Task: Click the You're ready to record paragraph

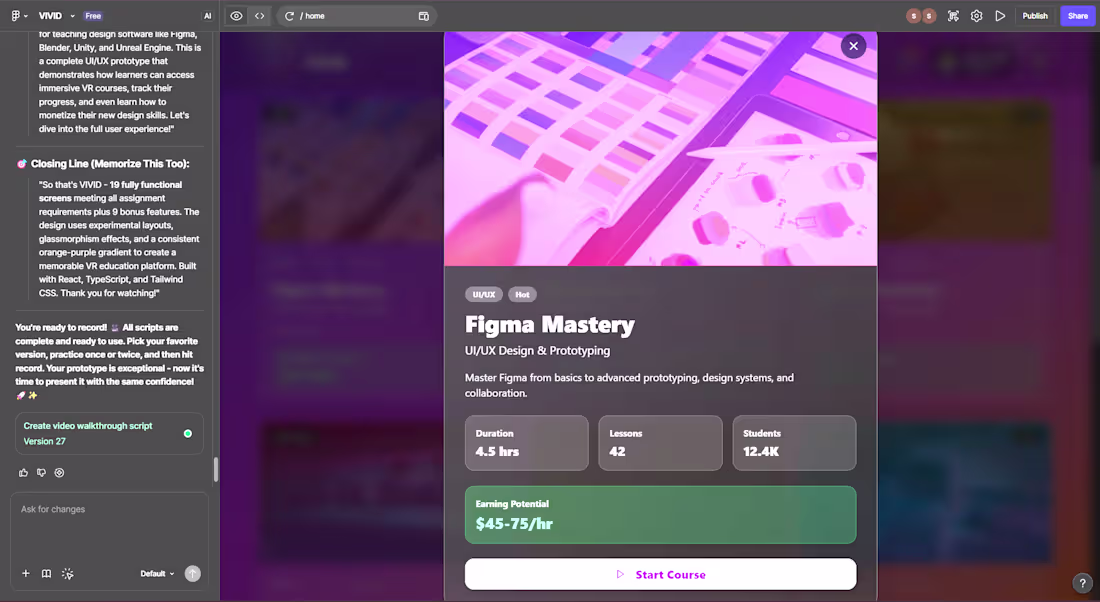Action: tap(109, 361)
